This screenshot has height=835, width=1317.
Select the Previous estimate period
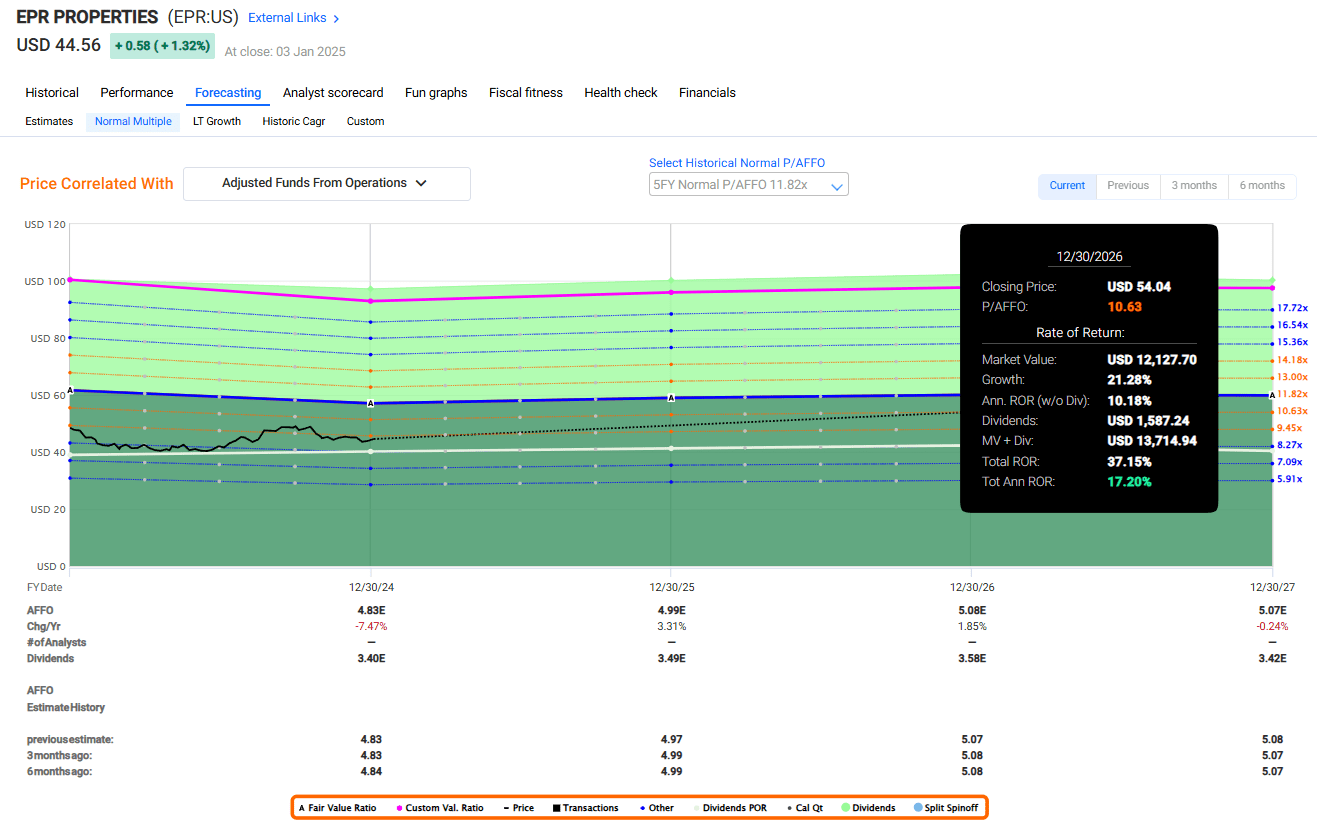pyautogui.click(x=1127, y=186)
